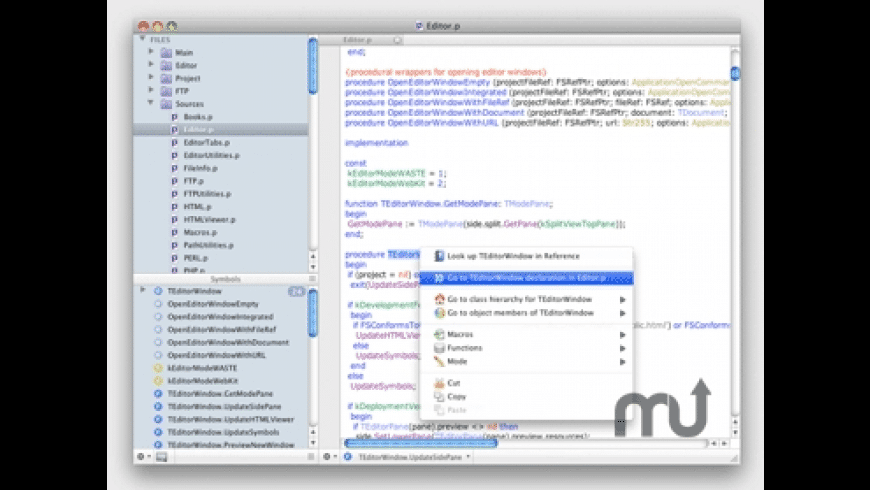Choose Go to object members of TEditorWindow
870x490 pixels.
[526, 313]
